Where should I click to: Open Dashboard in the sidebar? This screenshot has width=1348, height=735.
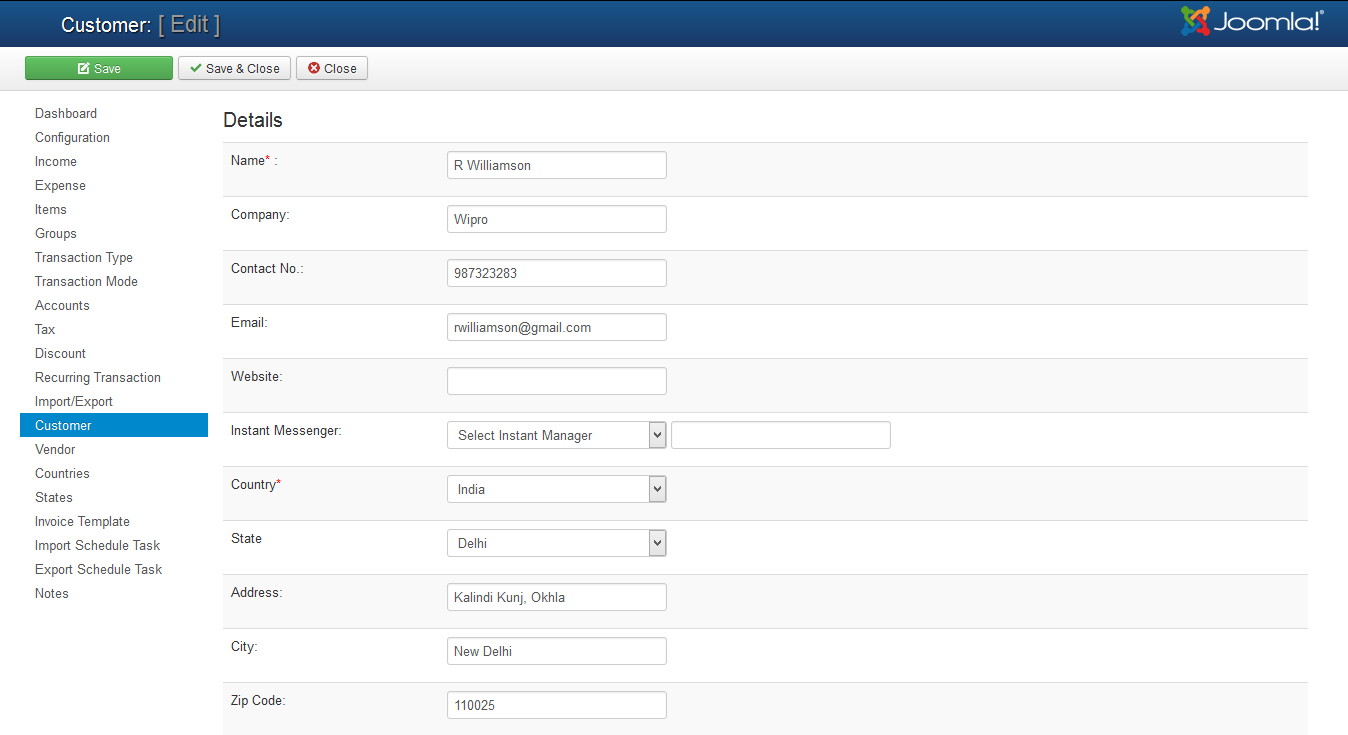(x=66, y=114)
